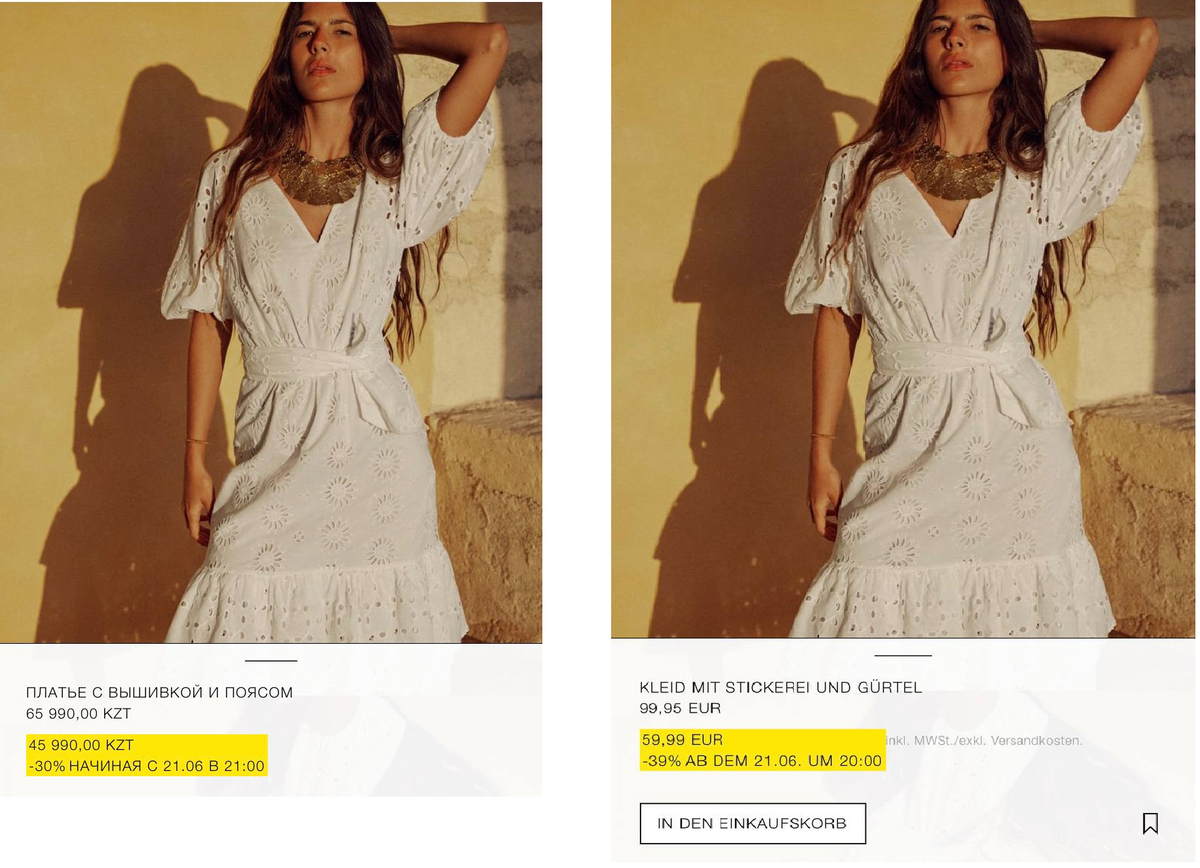Open the inkl. MWSt./exkl. Versandkosten note
The image size is (1200, 868).
(x=984, y=741)
